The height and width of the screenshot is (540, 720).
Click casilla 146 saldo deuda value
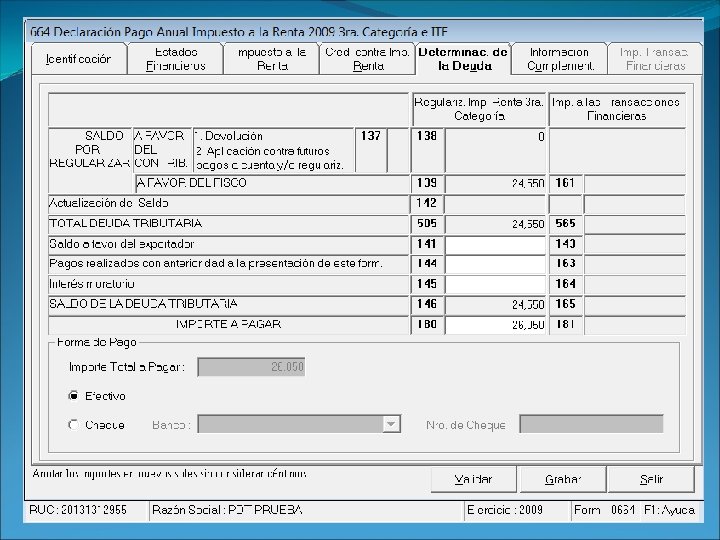click(x=495, y=305)
